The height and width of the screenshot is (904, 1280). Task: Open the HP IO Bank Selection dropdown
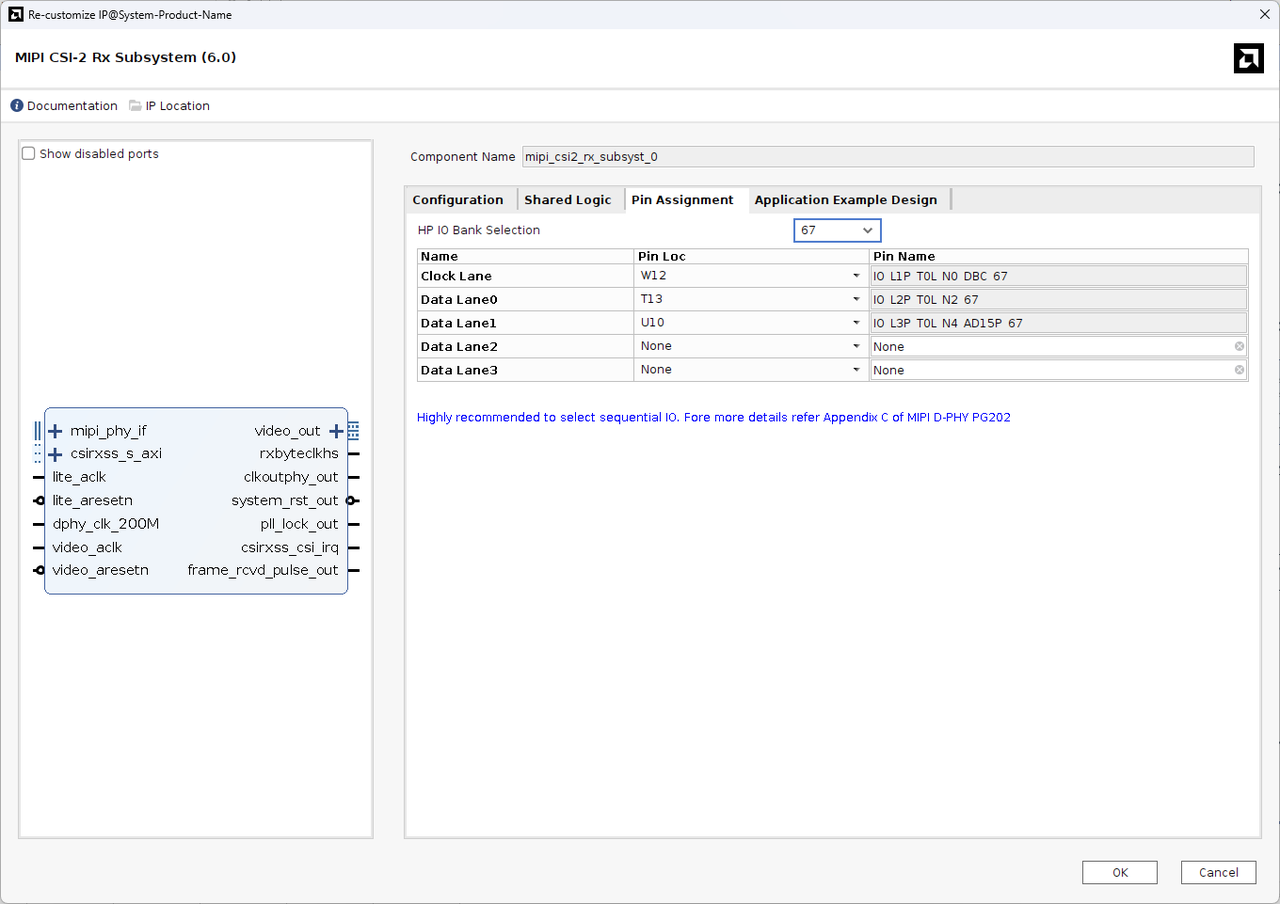click(x=837, y=230)
